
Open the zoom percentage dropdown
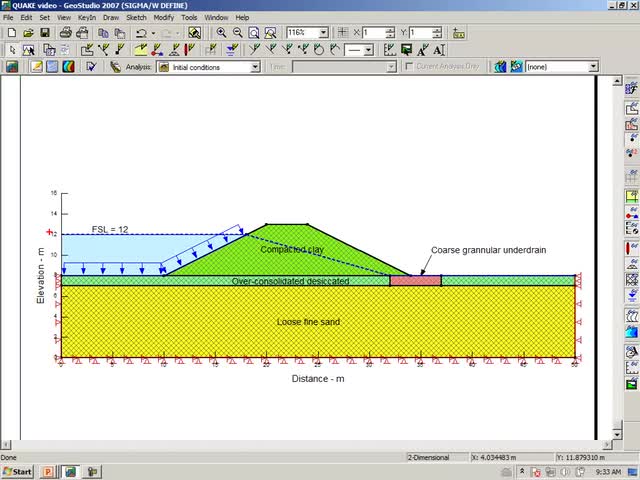pos(322,33)
